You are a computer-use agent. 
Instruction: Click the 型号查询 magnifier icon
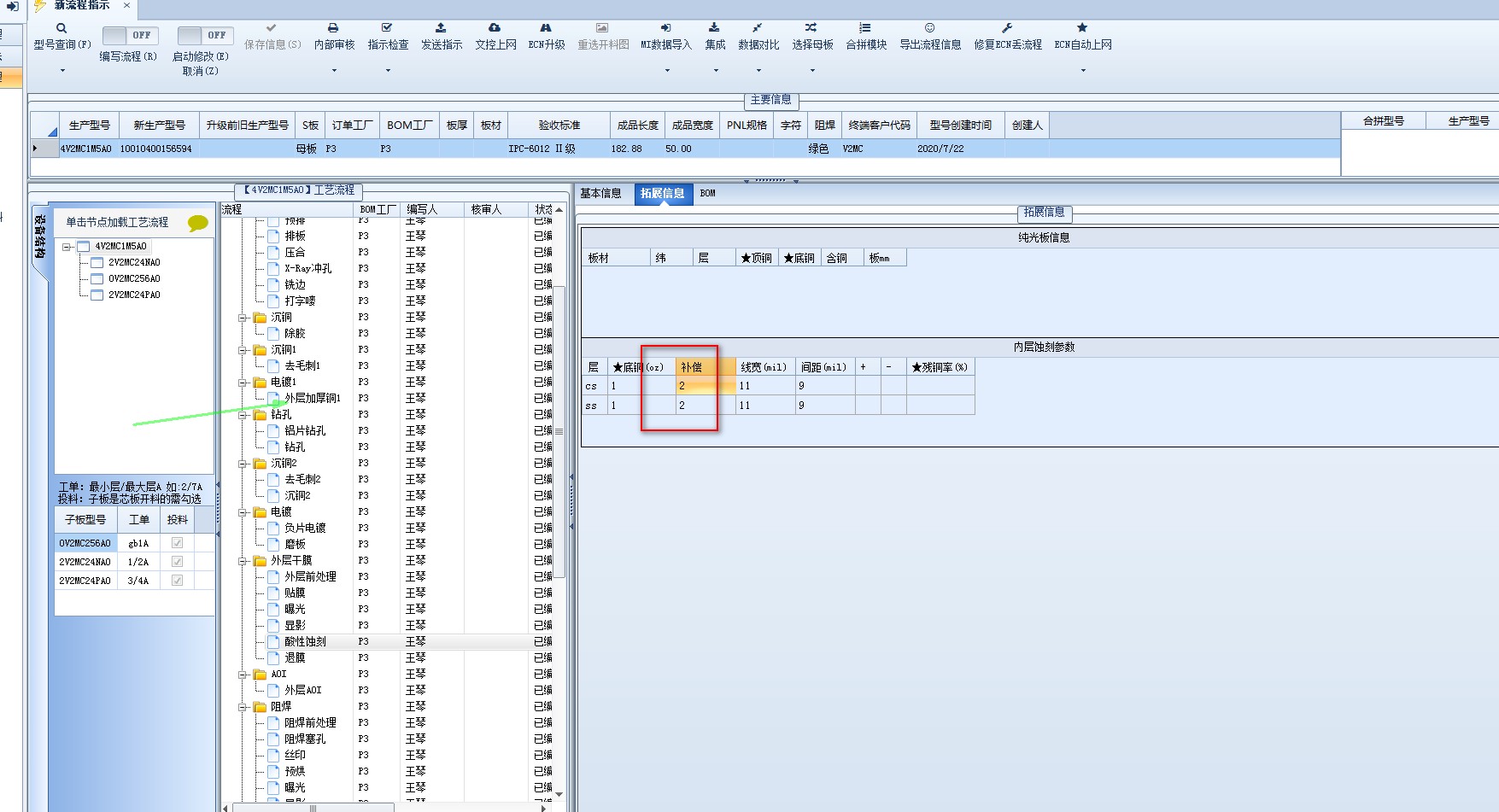click(x=61, y=28)
